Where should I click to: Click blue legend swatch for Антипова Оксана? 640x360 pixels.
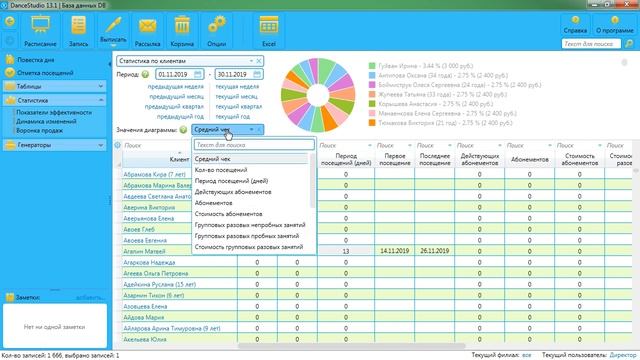coord(372,75)
